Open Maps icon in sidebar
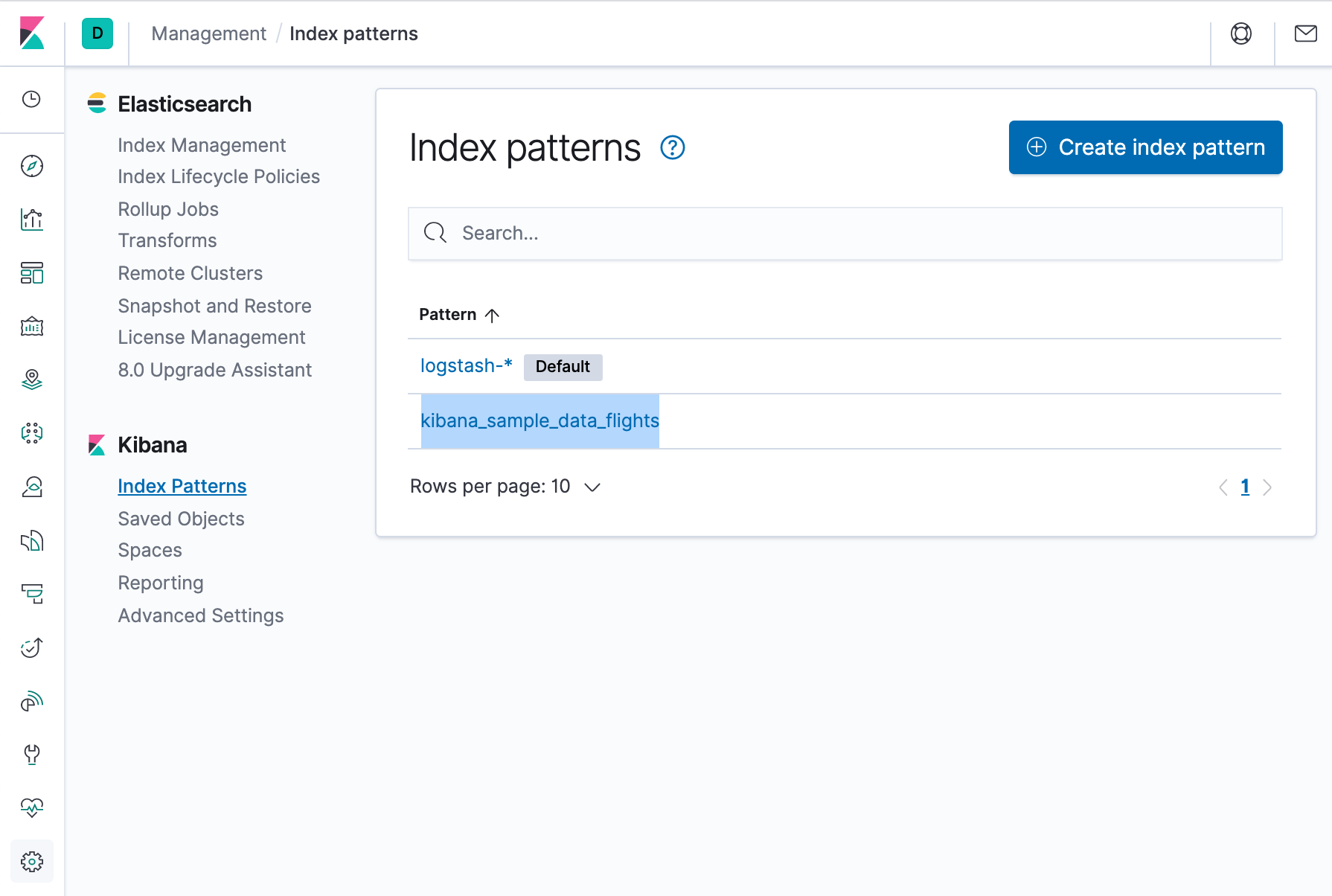 (x=32, y=380)
